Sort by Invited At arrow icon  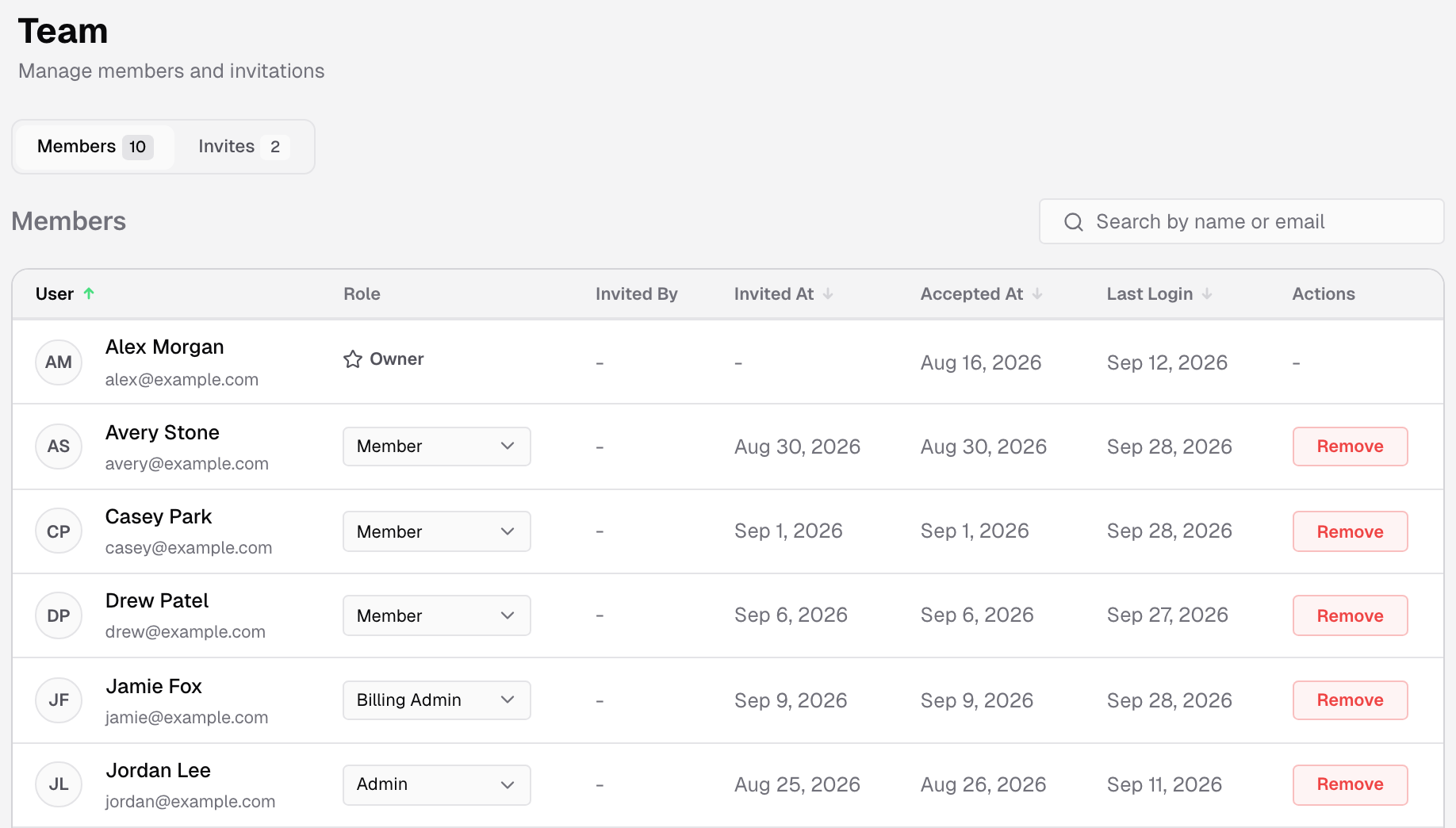[x=828, y=293]
